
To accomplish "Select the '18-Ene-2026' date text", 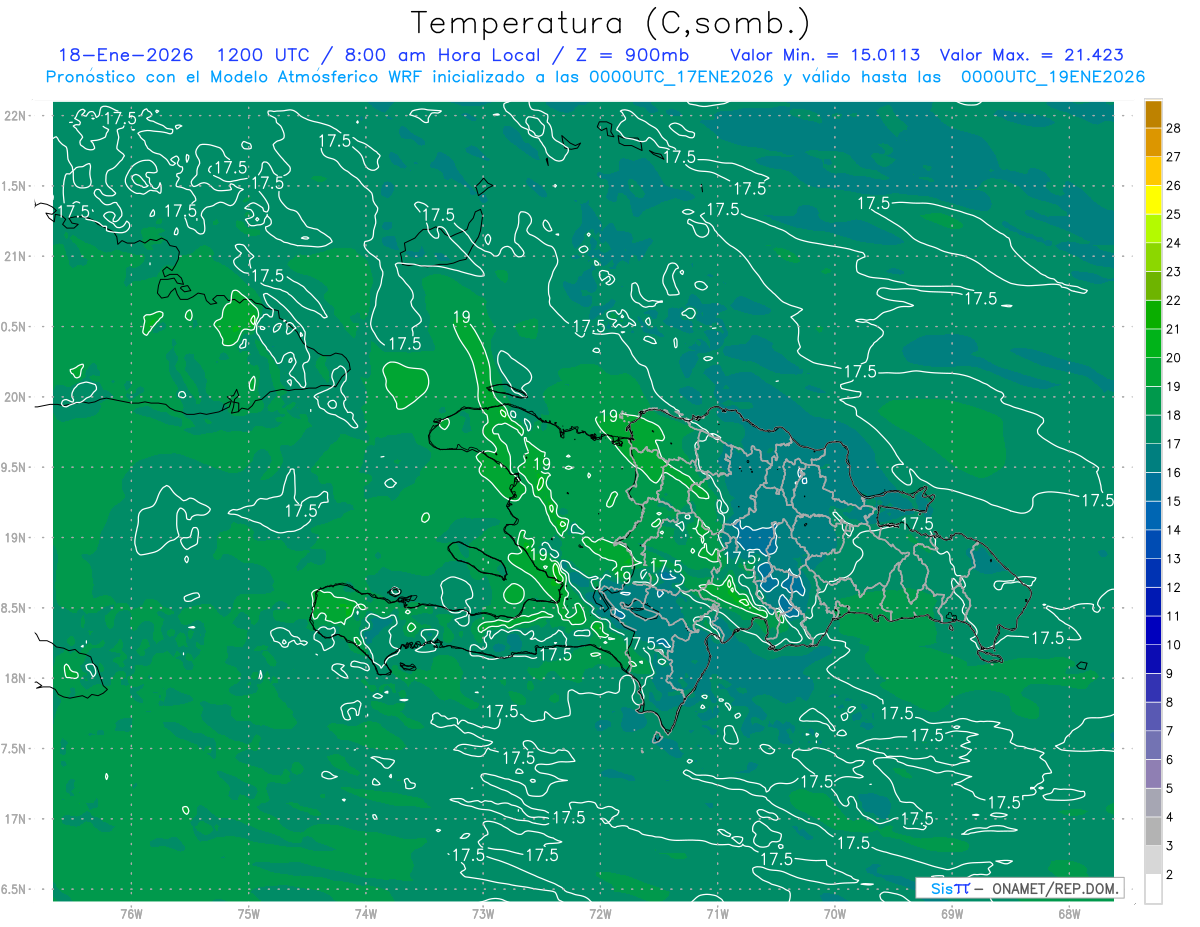I will click(x=126, y=55).
